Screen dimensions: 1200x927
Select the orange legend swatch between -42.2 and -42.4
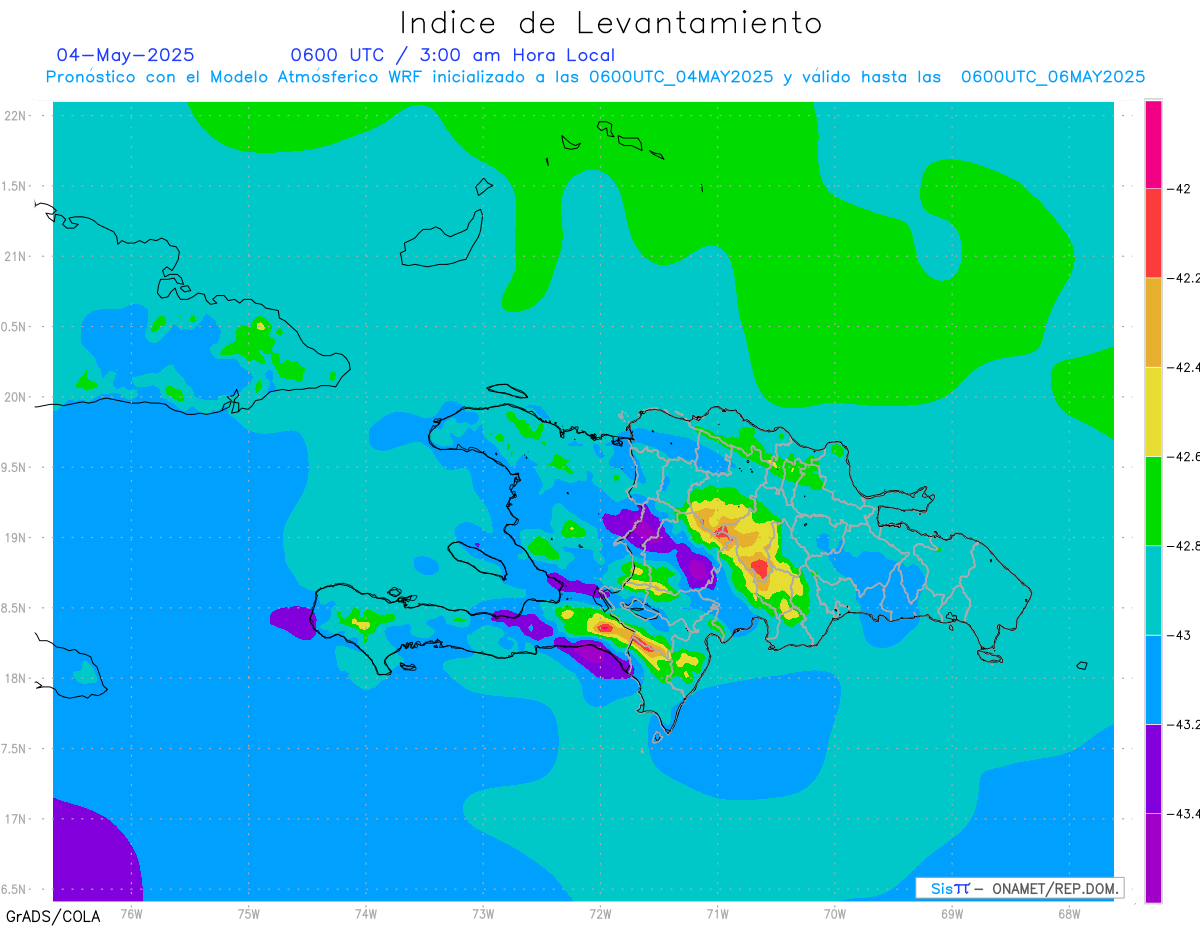pos(1153,322)
